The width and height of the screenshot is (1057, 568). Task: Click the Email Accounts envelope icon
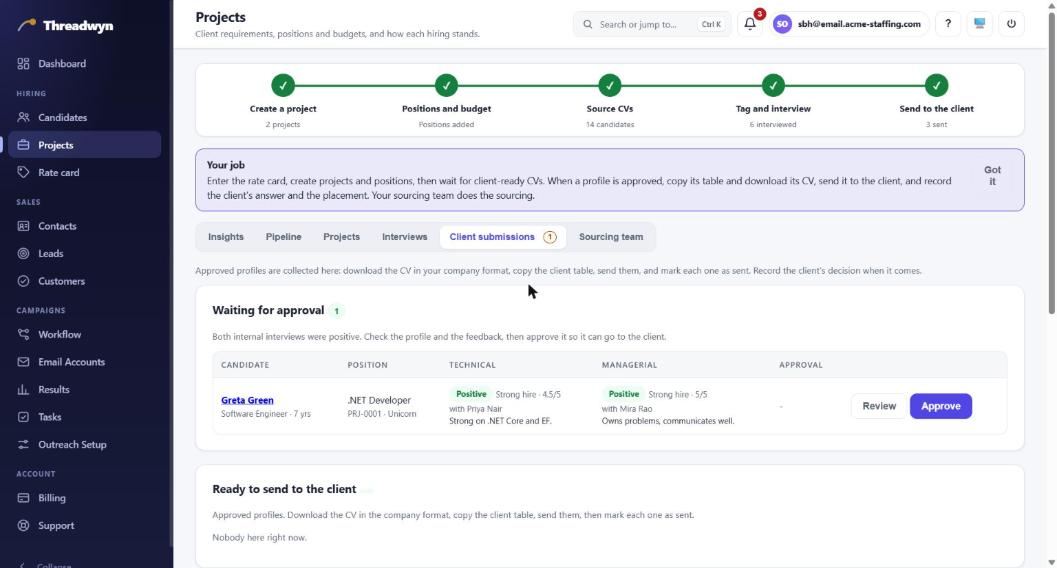(24, 362)
